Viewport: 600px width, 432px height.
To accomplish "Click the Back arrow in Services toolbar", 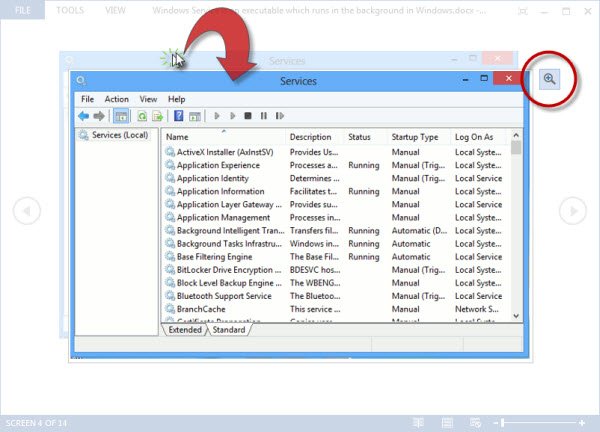I will click(x=83, y=116).
